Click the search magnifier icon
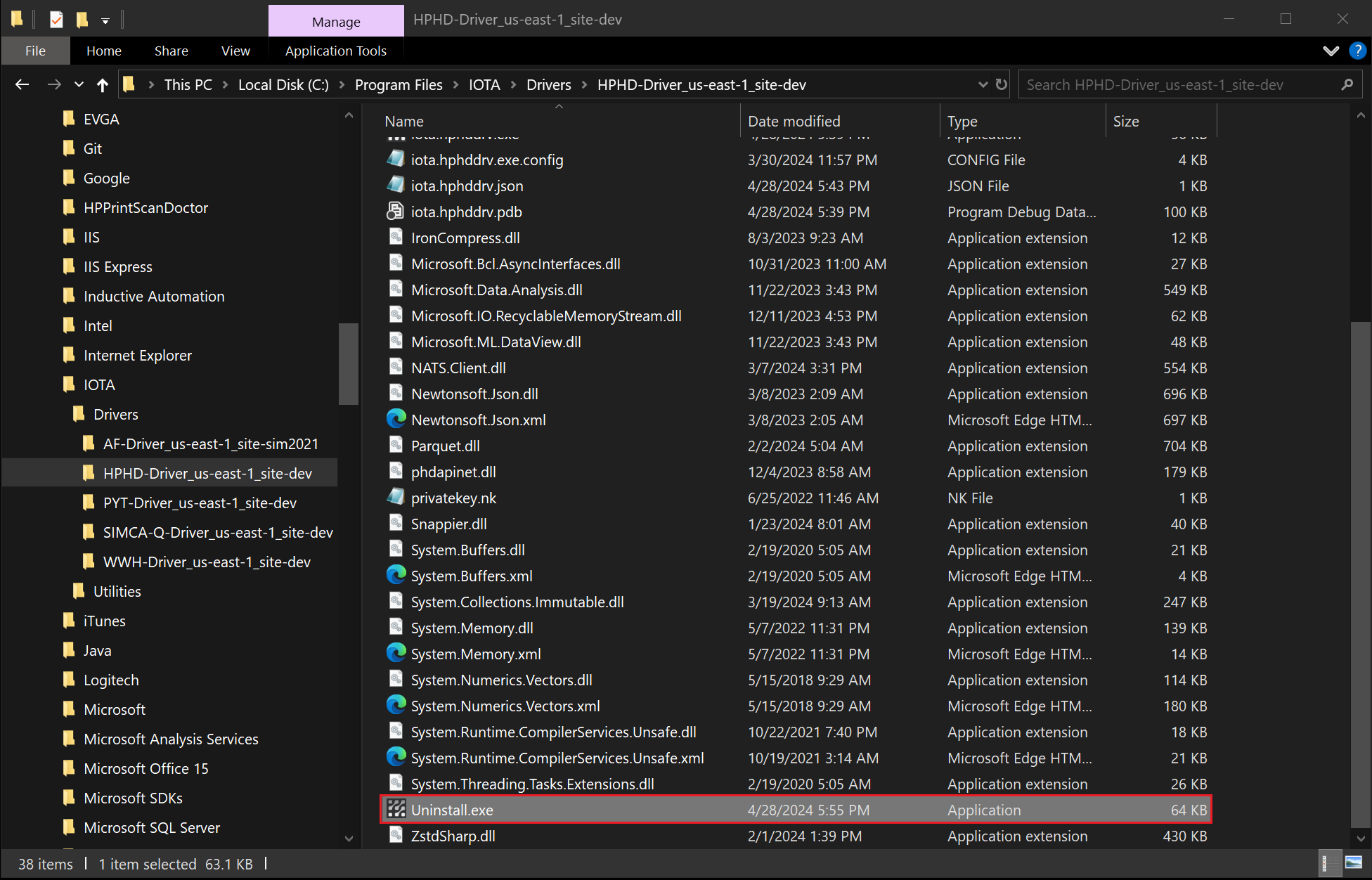1372x880 pixels. click(x=1347, y=85)
